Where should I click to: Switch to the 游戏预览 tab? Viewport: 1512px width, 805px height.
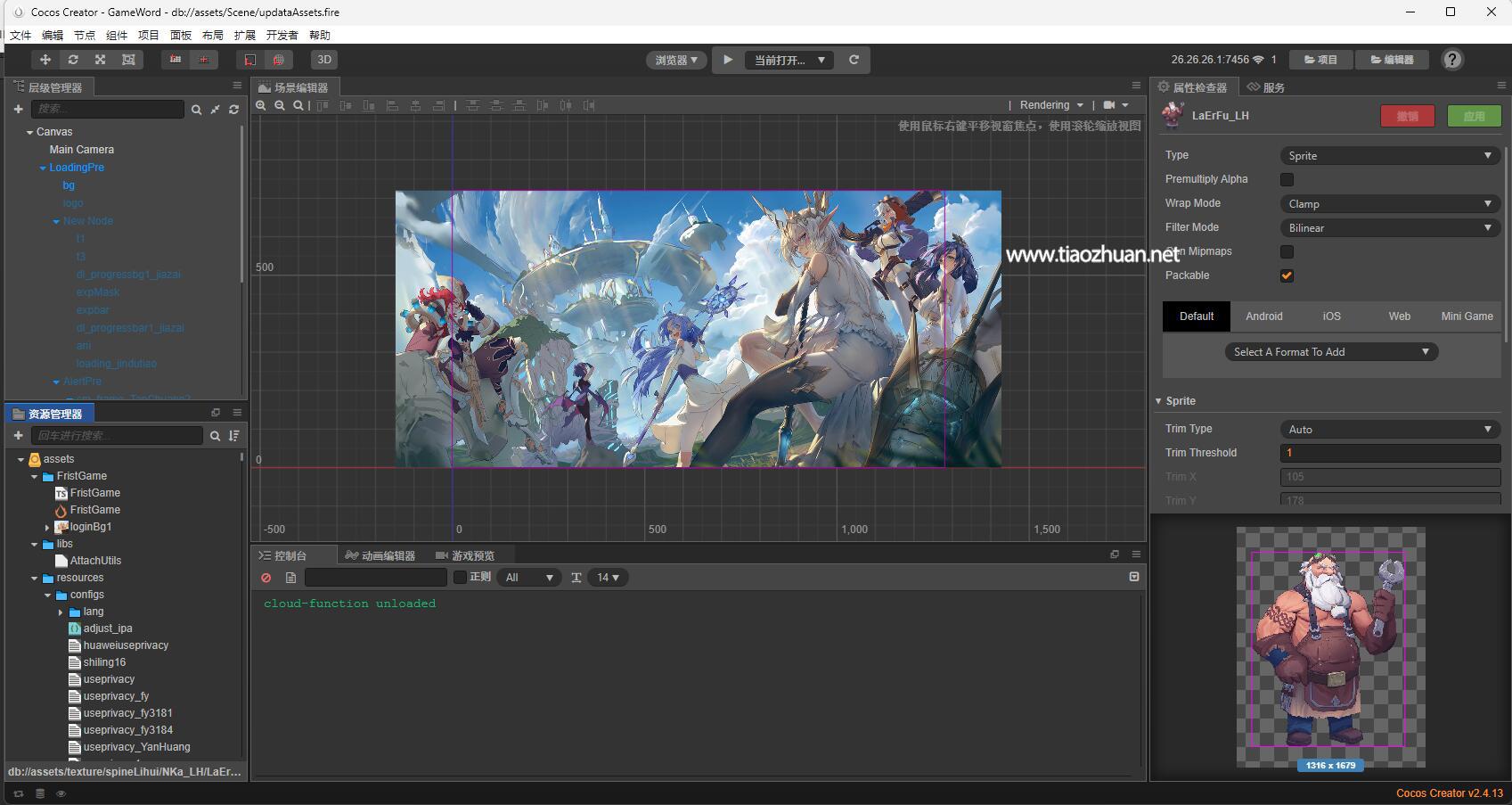(x=465, y=555)
